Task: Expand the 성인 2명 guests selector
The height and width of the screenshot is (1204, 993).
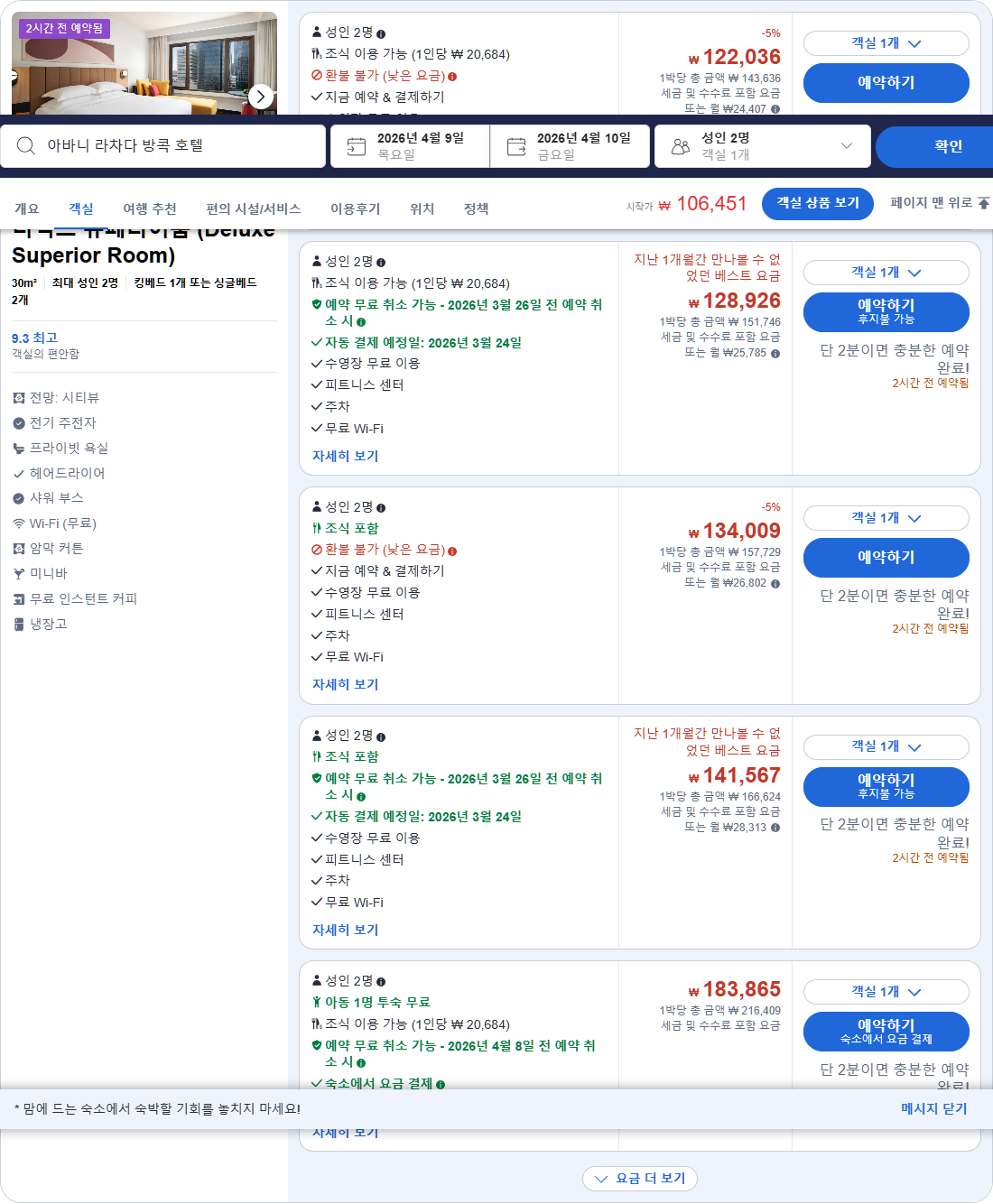Action: [x=763, y=146]
